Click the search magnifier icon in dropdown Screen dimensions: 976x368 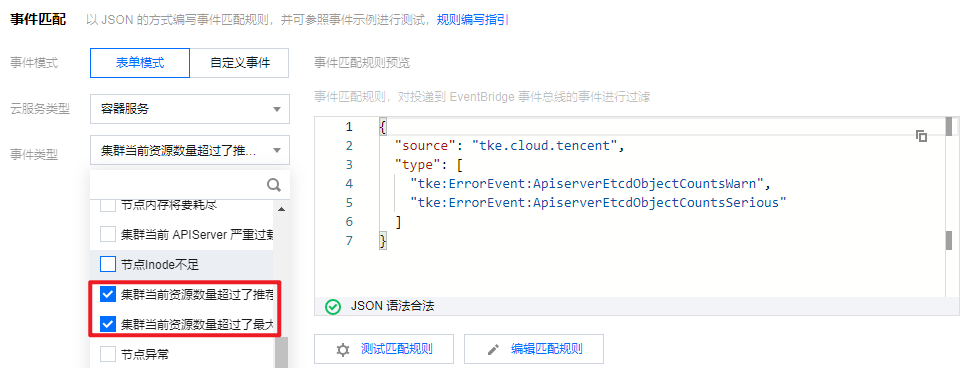[274, 185]
